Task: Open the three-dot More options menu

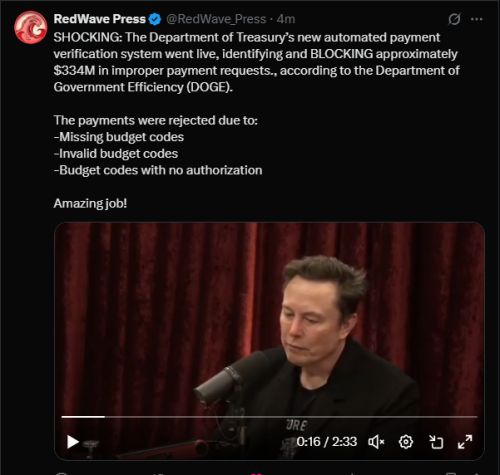Action: (477, 19)
